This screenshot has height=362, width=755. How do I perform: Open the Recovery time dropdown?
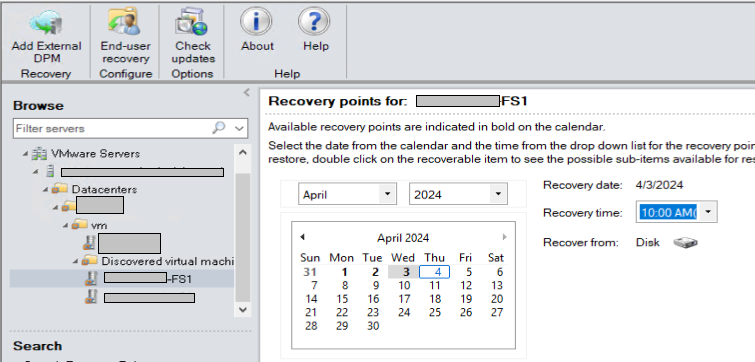click(x=707, y=212)
